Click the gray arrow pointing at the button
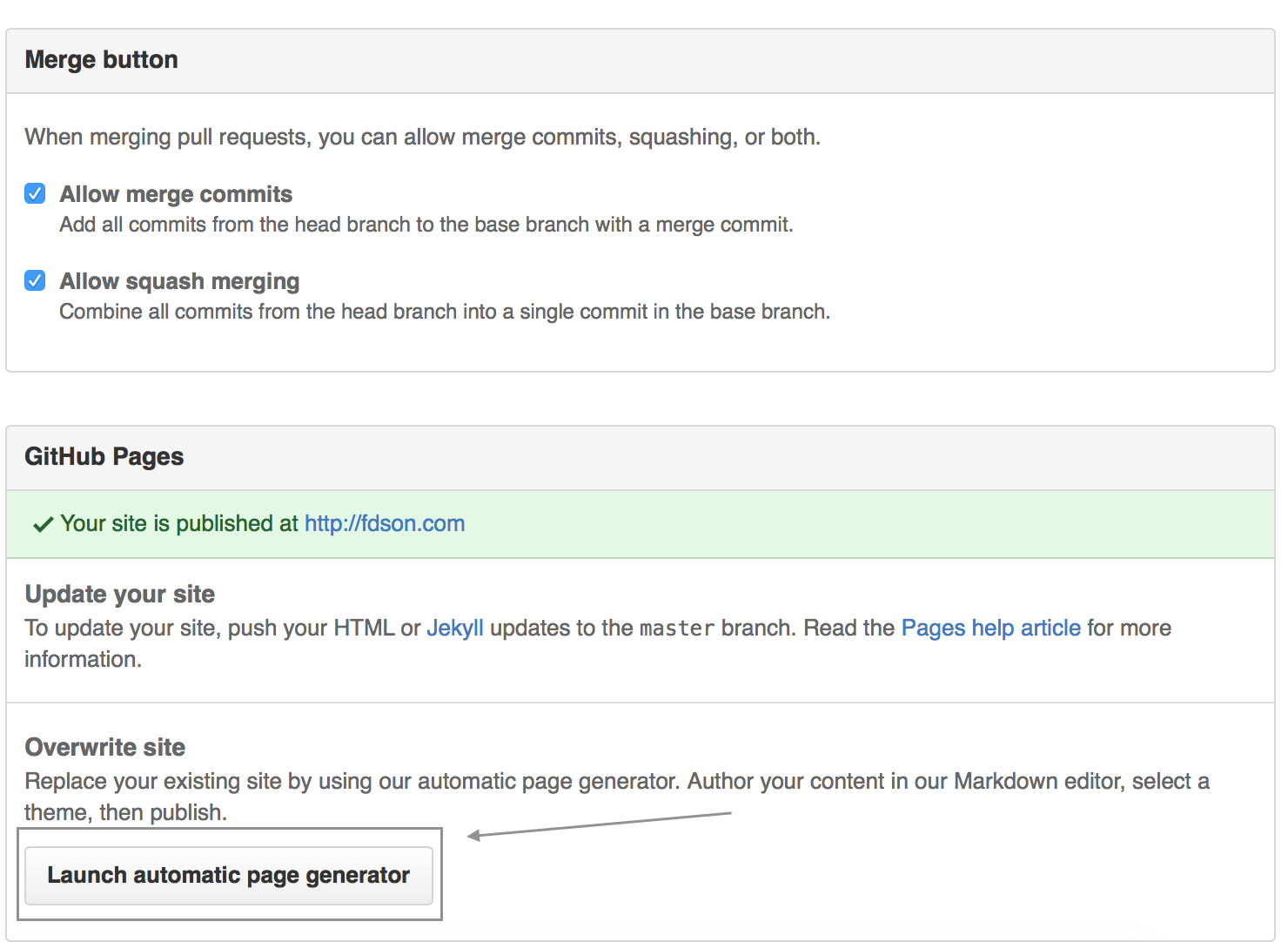 tap(599, 824)
